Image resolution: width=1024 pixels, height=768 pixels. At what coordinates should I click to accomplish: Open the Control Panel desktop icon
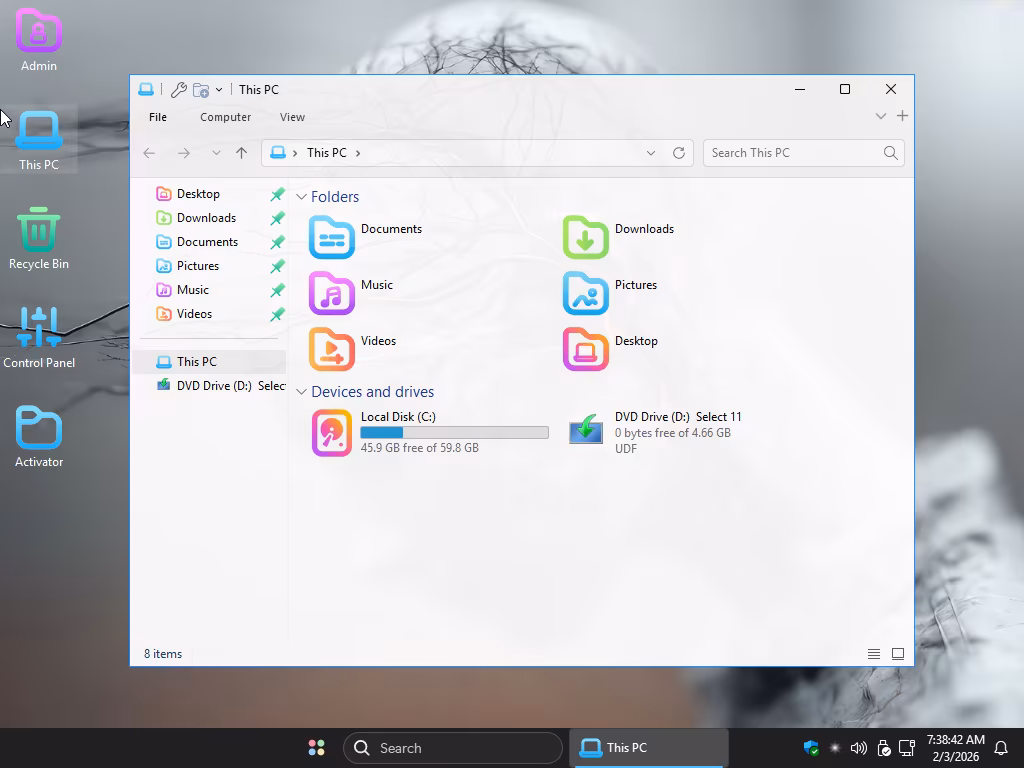click(x=39, y=329)
